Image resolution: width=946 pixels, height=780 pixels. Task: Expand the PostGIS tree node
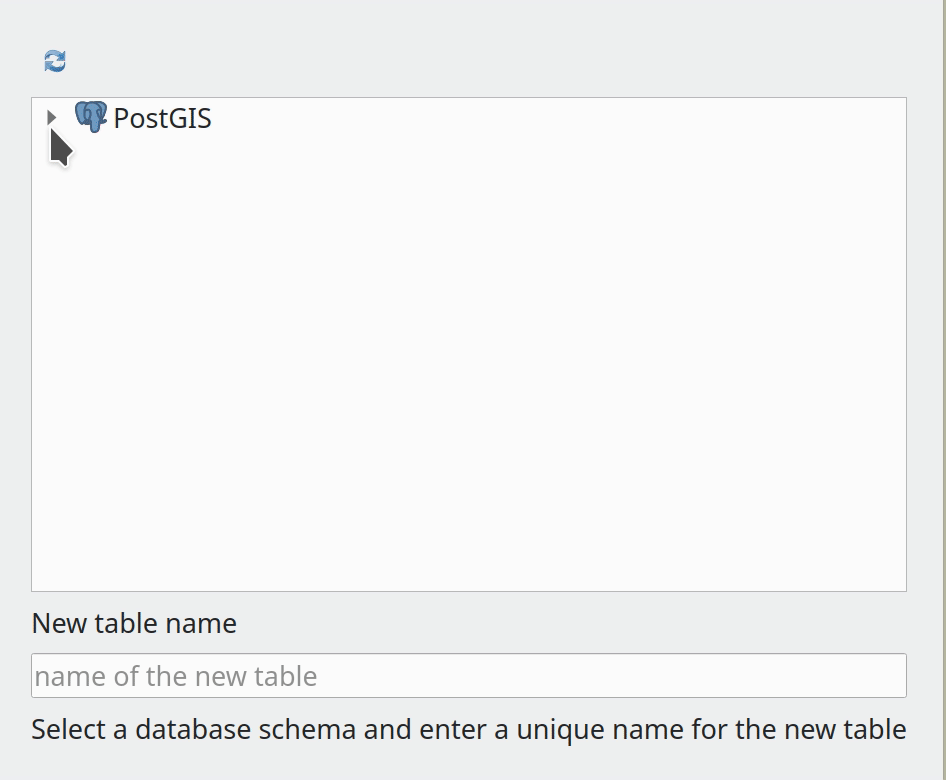[x=52, y=117]
